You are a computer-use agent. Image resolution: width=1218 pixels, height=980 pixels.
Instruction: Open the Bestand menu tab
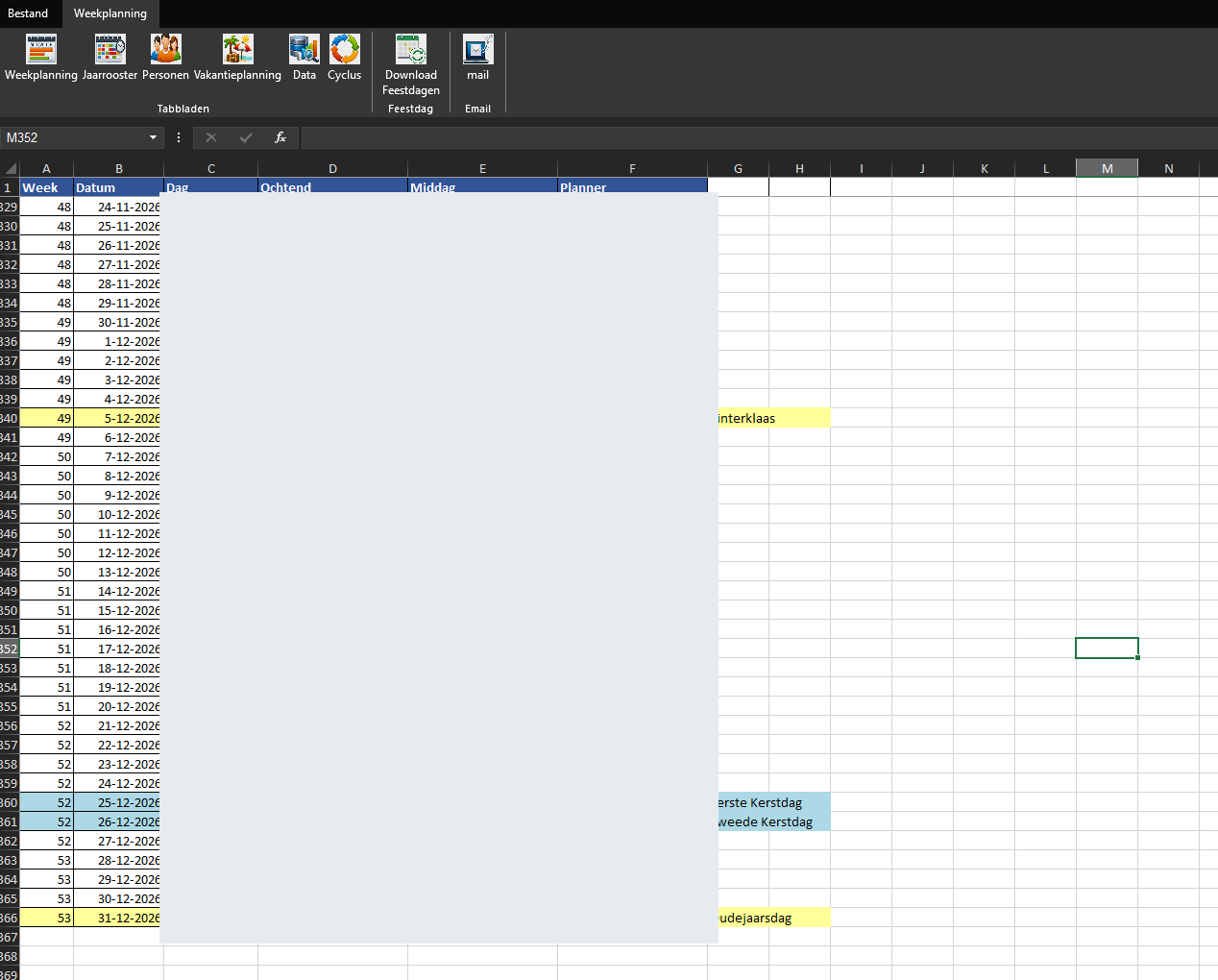(28, 13)
